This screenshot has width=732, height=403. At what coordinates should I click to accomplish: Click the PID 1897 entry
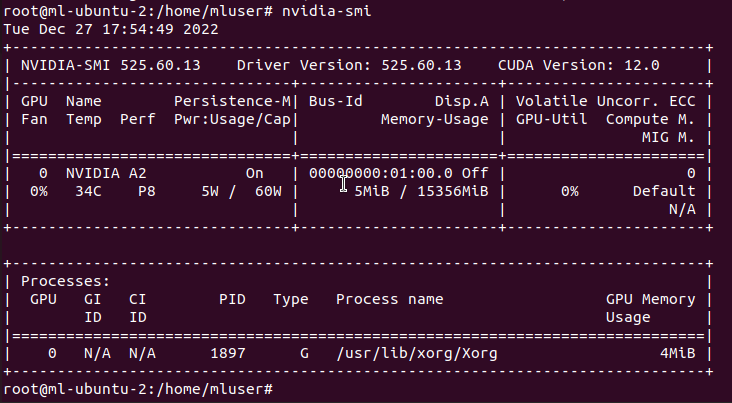pyautogui.click(x=228, y=353)
